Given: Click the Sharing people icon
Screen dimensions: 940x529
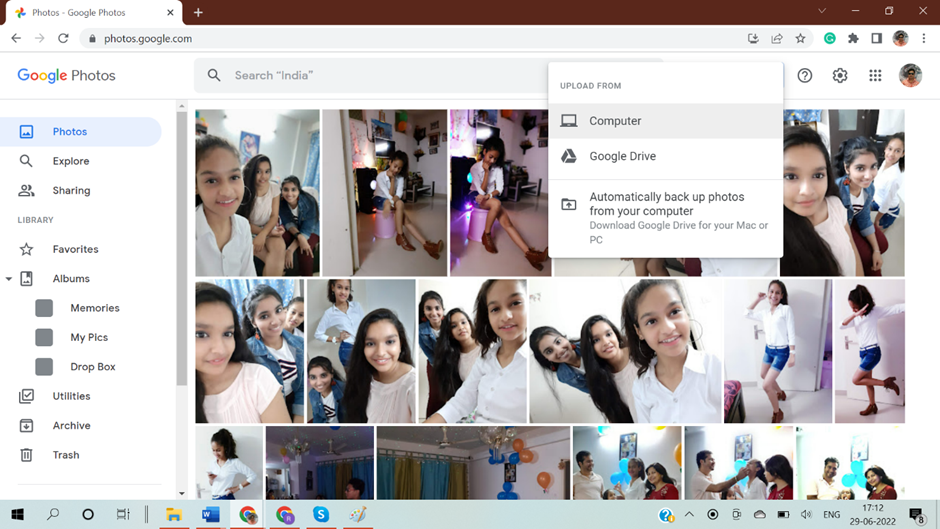Looking at the screenshot, I should pos(26,190).
